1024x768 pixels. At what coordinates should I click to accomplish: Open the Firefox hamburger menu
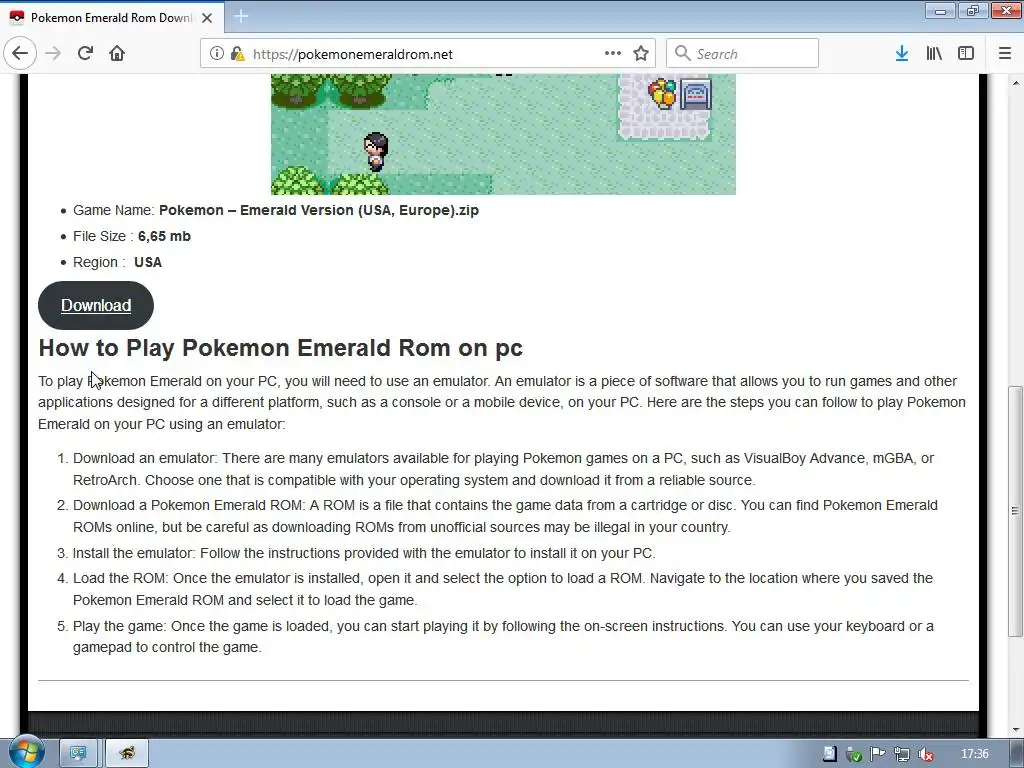click(1005, 54)
